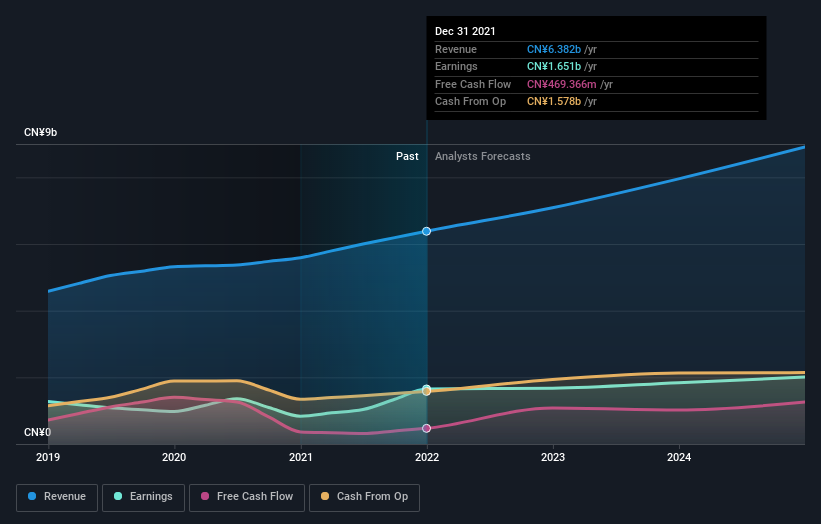Click the CN¥9b y-axis label

pos(40,132)
